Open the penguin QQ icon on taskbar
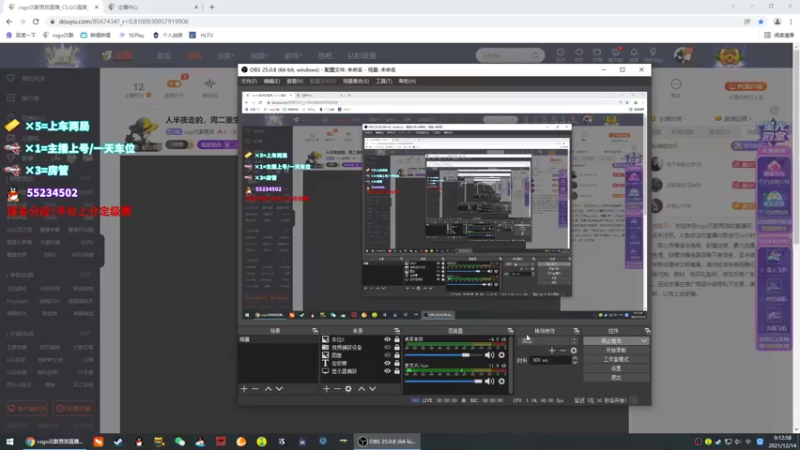This screenshot has height=450, width=800. click(x=139, y=442)
